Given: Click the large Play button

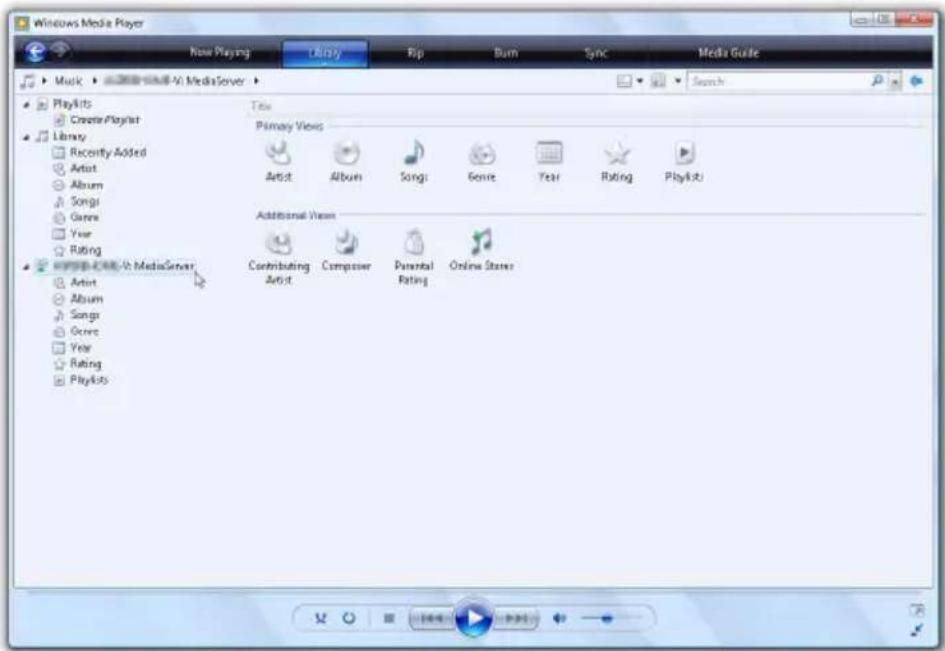Looking at the screenshot, I should (x=473, y=618).
